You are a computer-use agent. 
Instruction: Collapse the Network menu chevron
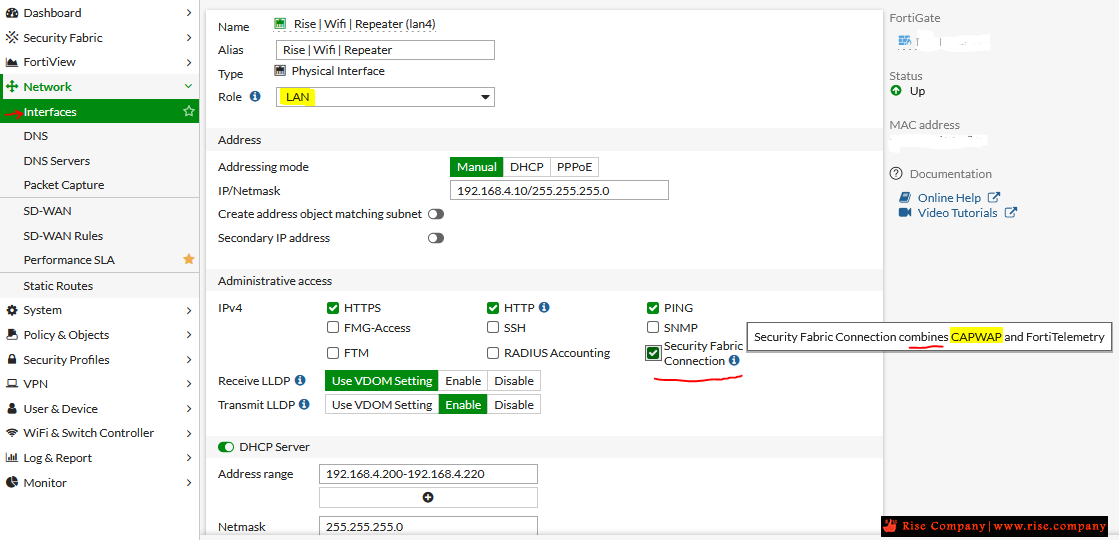coord(188,86)
